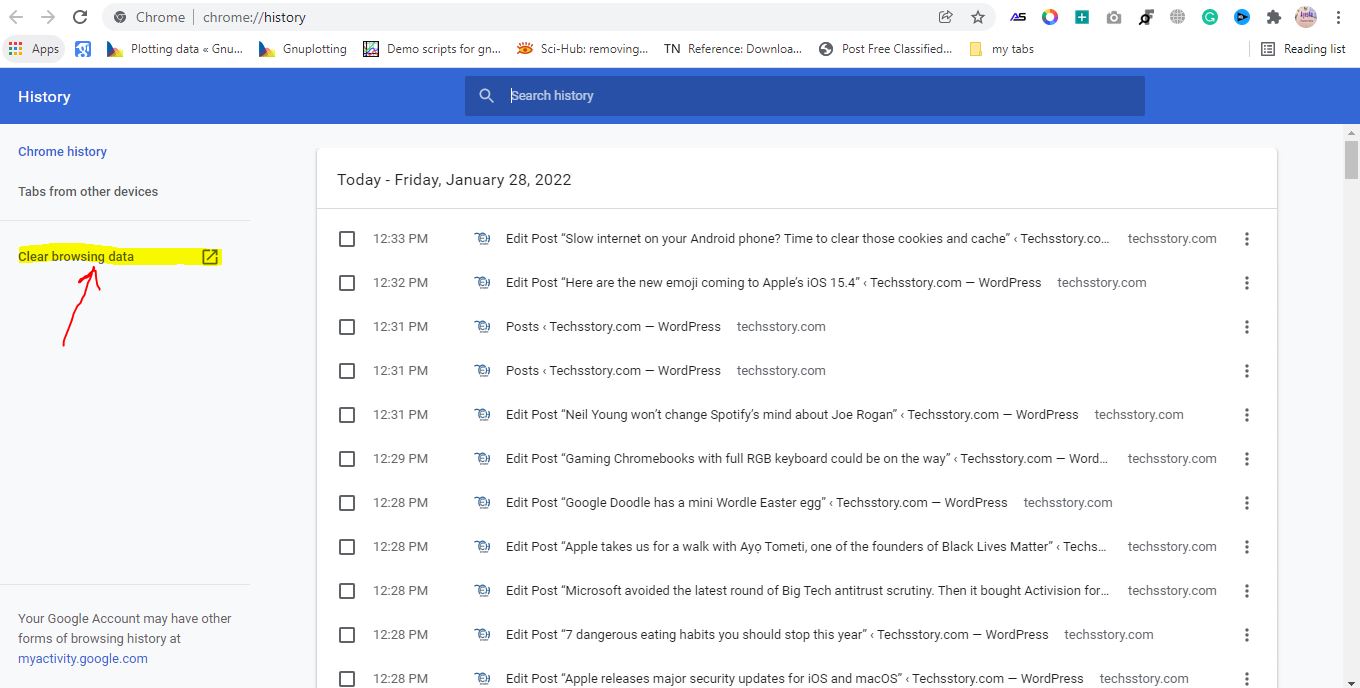Screen dimensions: 1360x688
Task: Select Chrome history in the sidebar
Action: click(x=62, y=152)
